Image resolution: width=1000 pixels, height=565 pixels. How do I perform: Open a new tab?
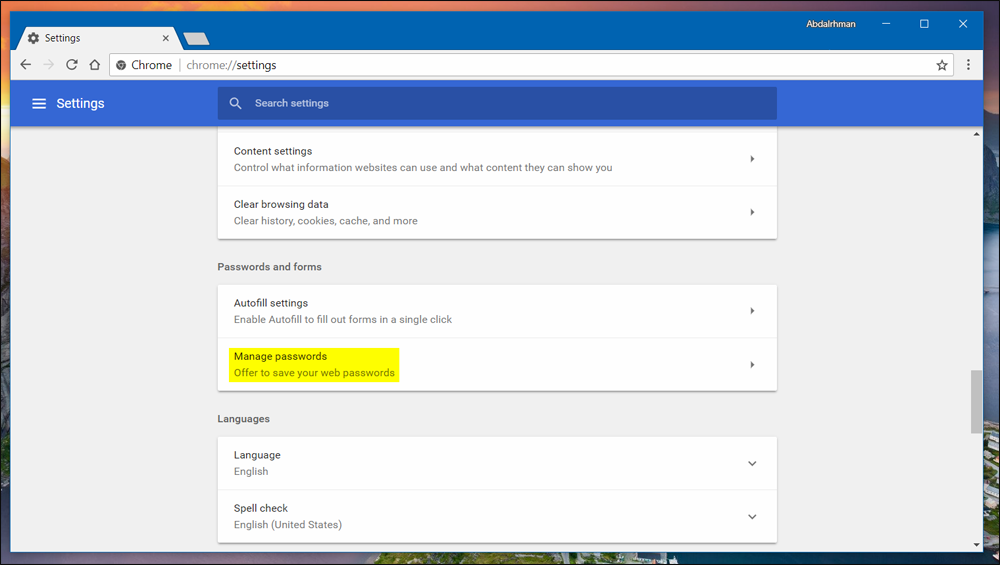pyautogui.click(x=196, y=39)
